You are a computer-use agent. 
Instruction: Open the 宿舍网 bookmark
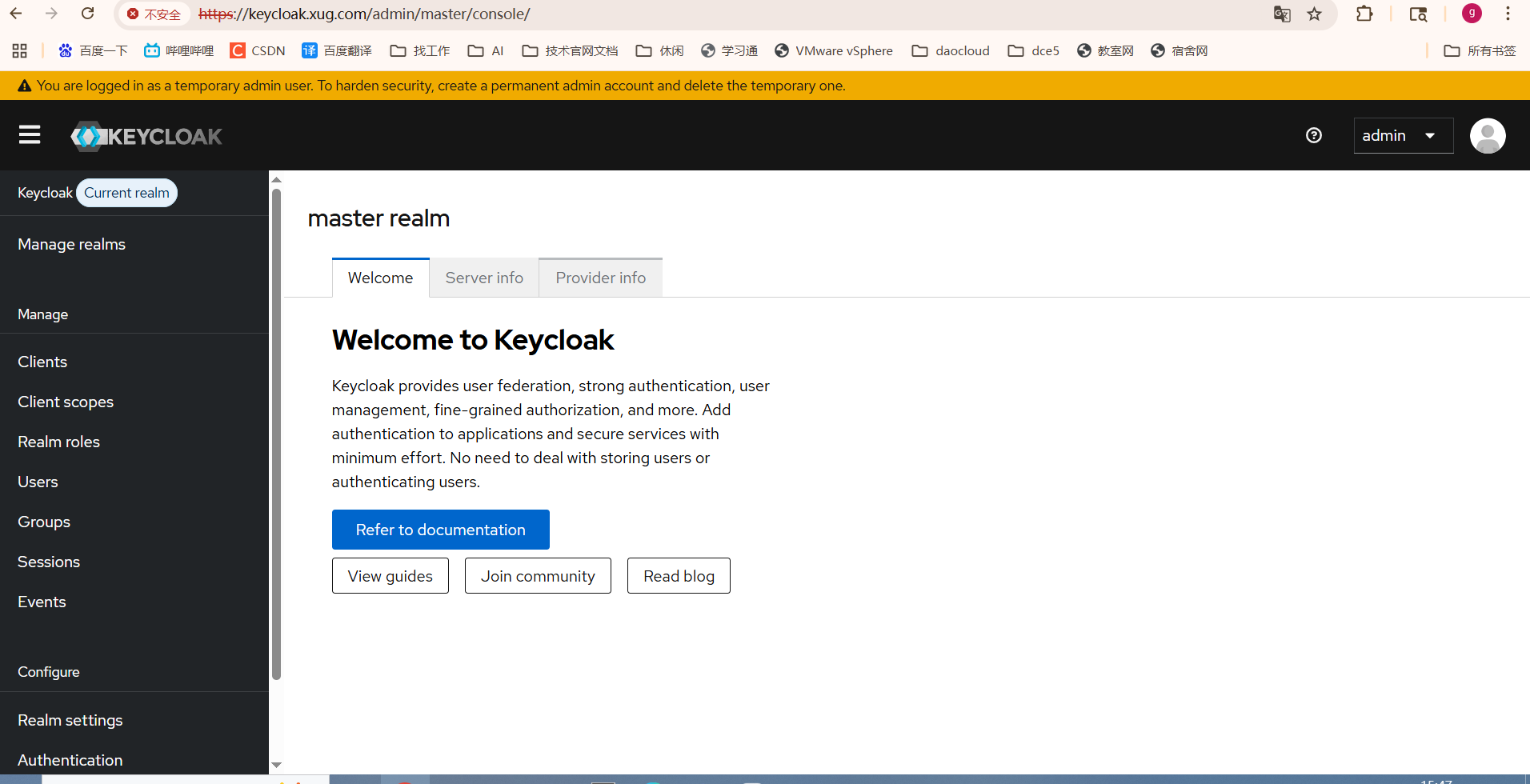point(1179,50)
